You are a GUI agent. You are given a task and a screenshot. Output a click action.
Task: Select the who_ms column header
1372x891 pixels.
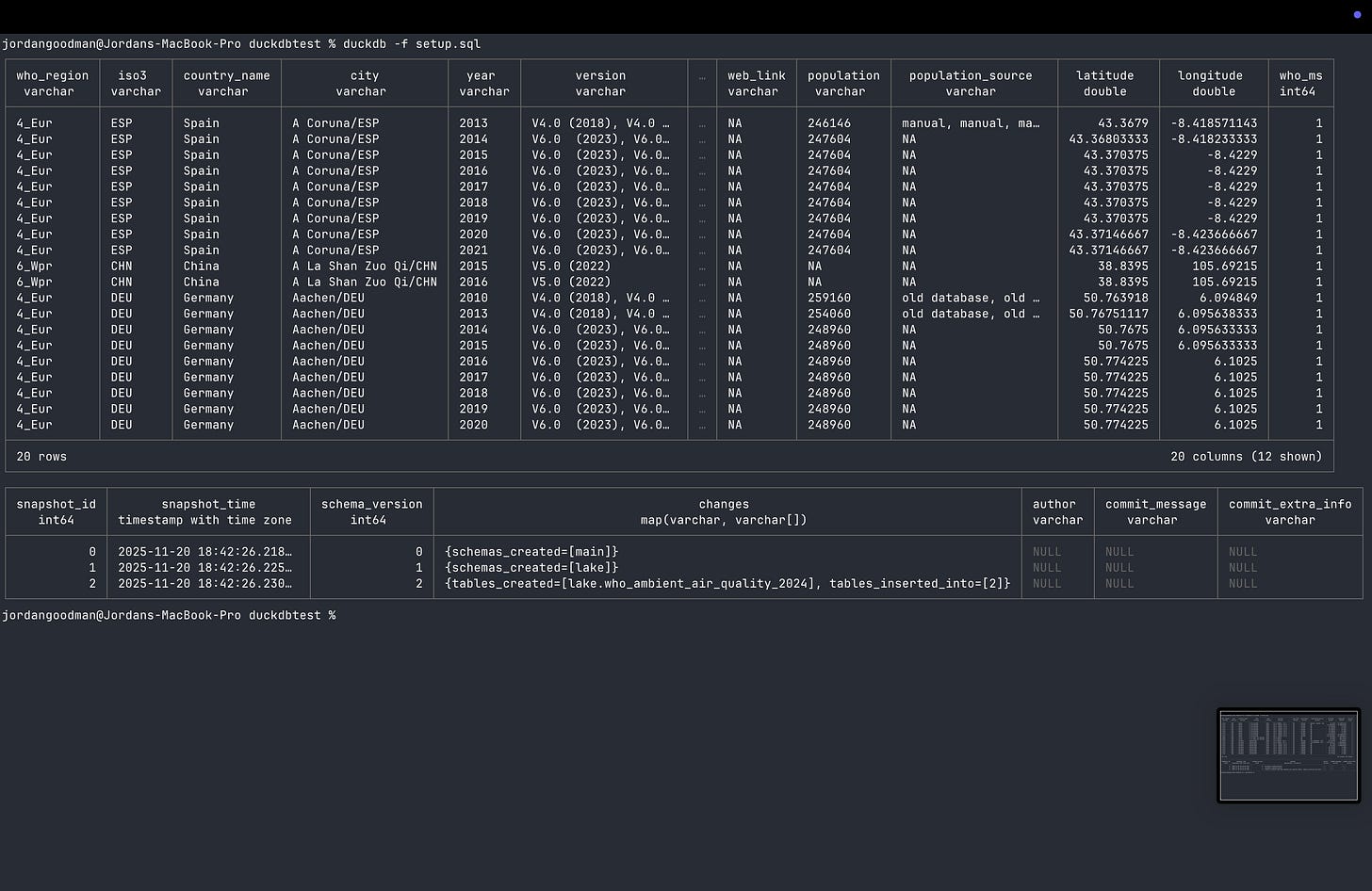[1300, 84]
